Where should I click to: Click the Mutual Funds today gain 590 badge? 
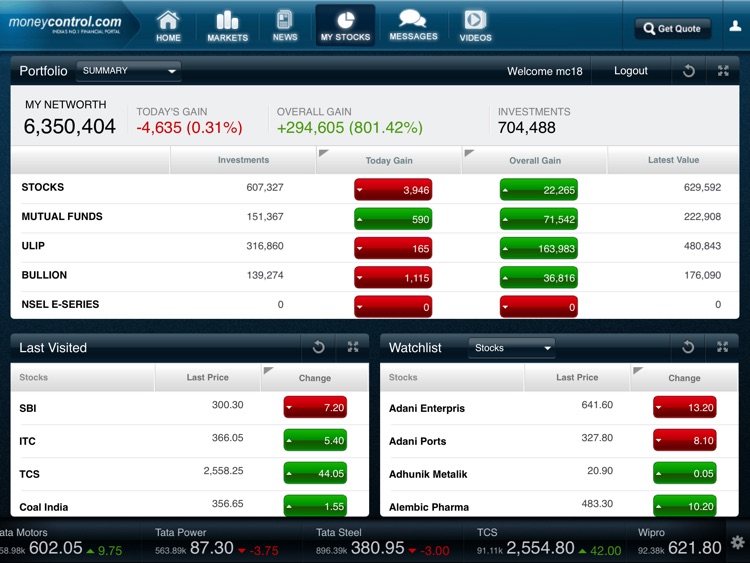pyautogui.click(x=393, y=219)
